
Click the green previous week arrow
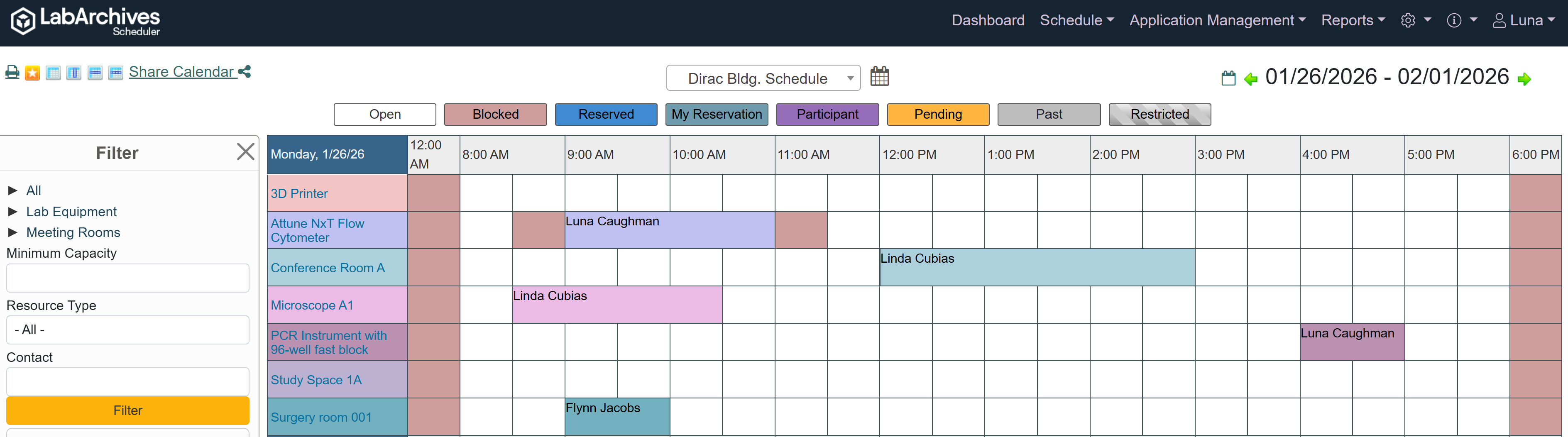click(1251, 79)
